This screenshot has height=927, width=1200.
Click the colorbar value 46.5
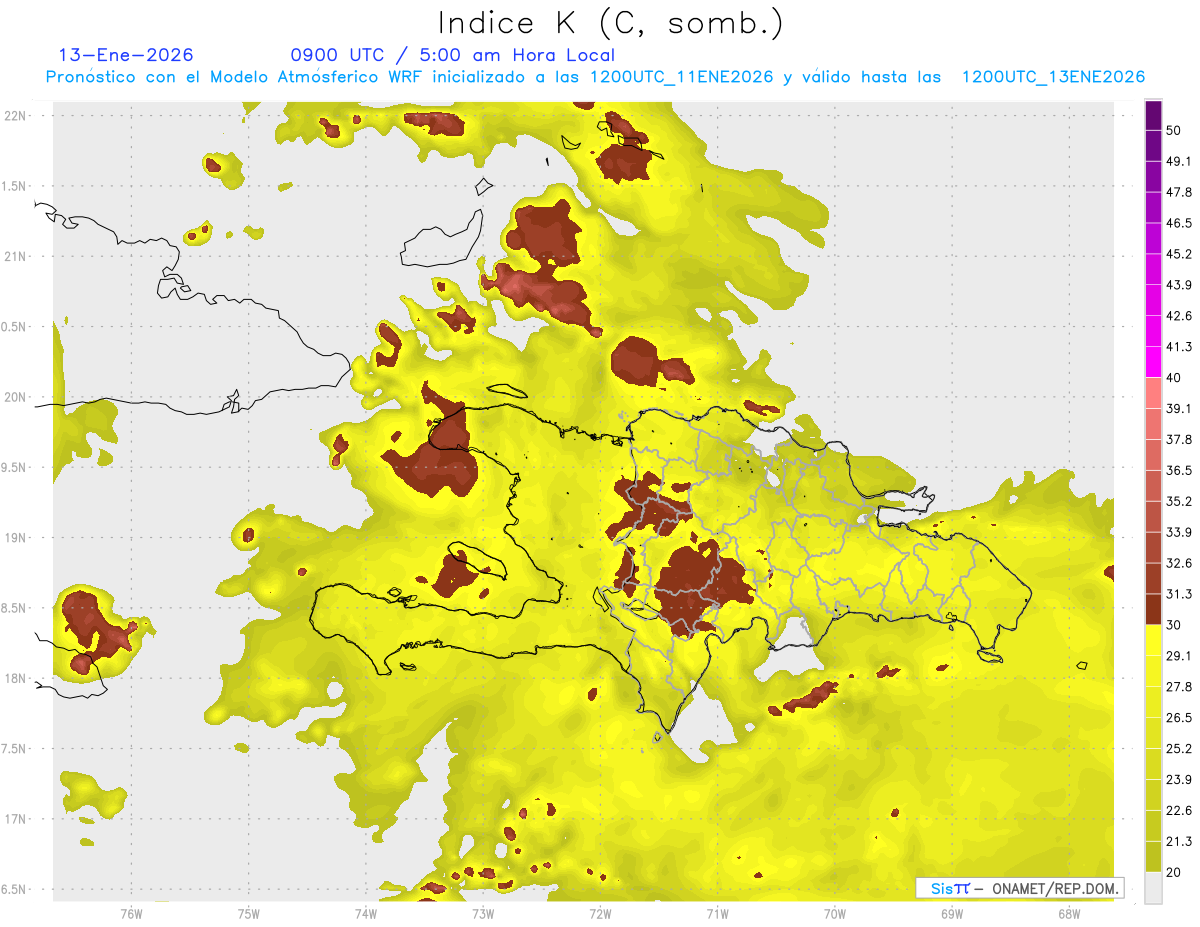click(1179, 223)
